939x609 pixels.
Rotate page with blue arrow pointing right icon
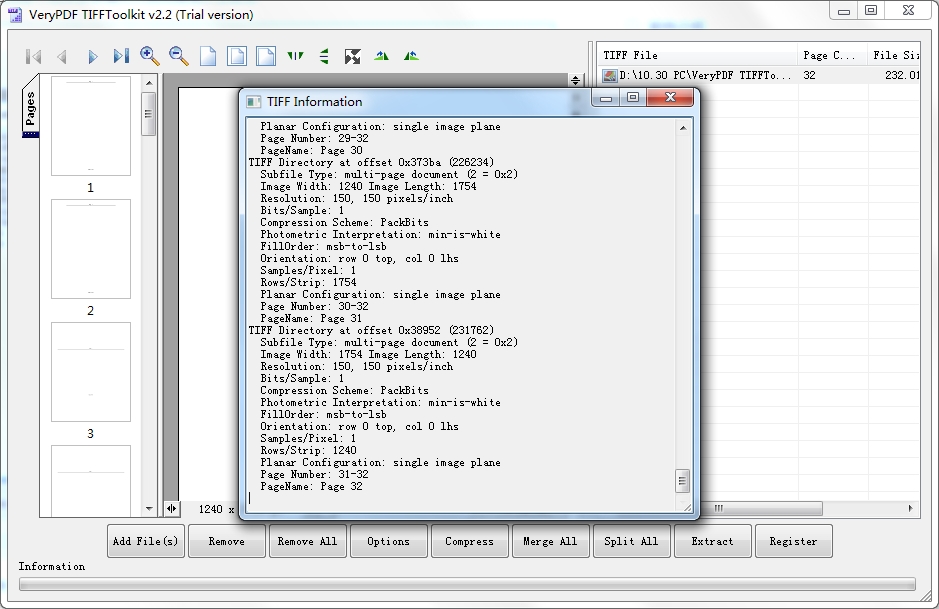[x=381, y=56]
